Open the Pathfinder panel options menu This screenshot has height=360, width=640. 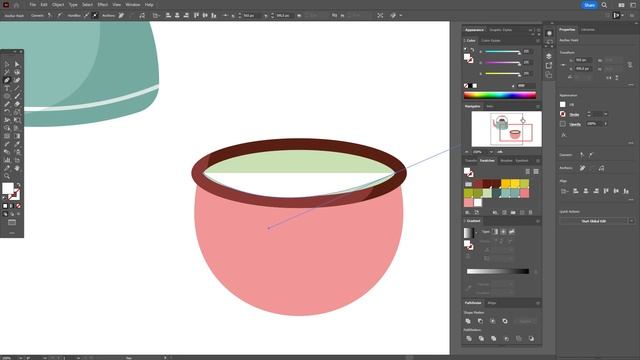[x=538, y=303]
